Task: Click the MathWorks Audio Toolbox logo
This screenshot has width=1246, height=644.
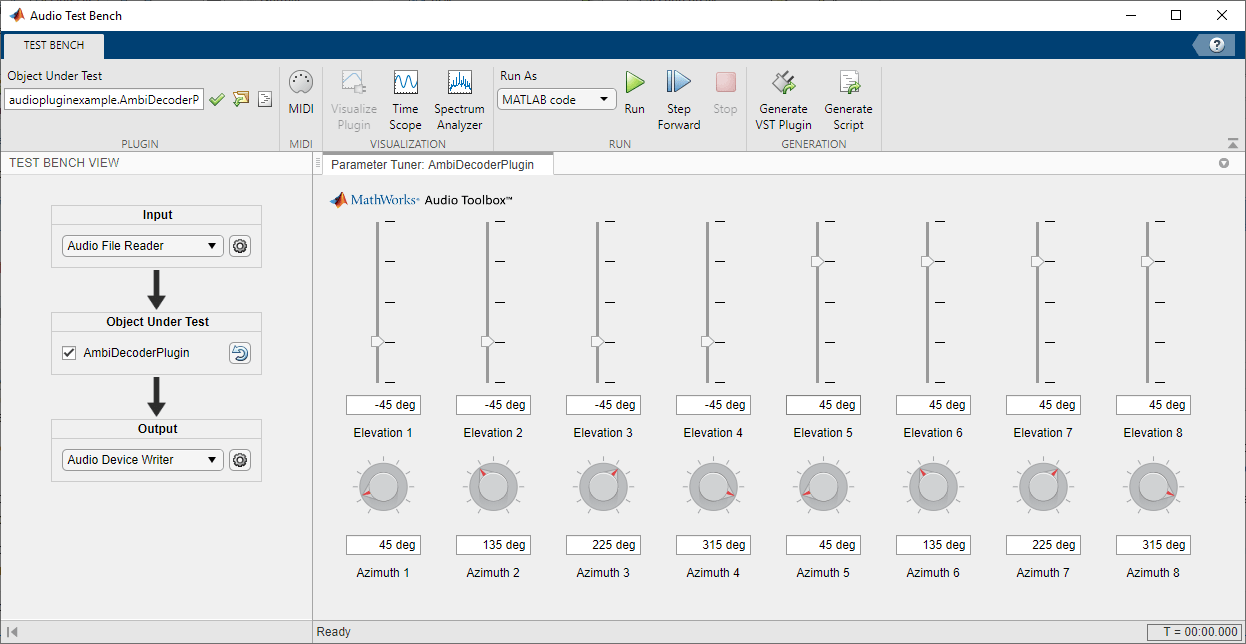Action: [x=421, y=200]
